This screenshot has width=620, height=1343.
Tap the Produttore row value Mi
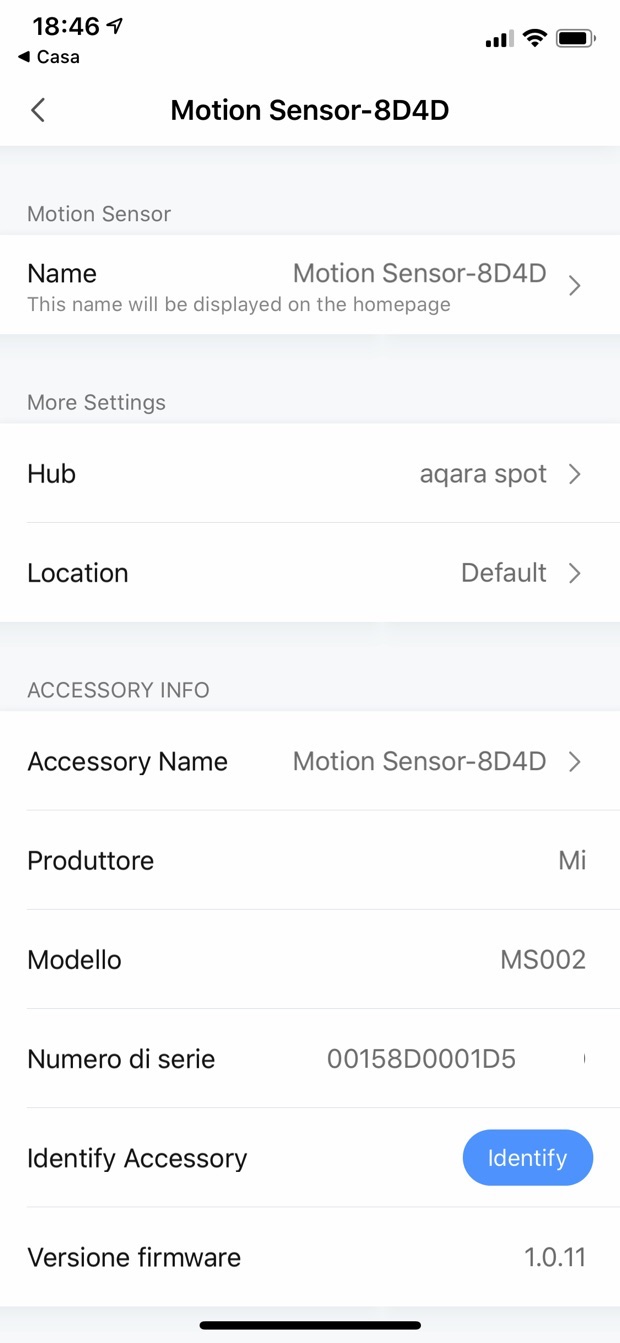click(572, 861)
